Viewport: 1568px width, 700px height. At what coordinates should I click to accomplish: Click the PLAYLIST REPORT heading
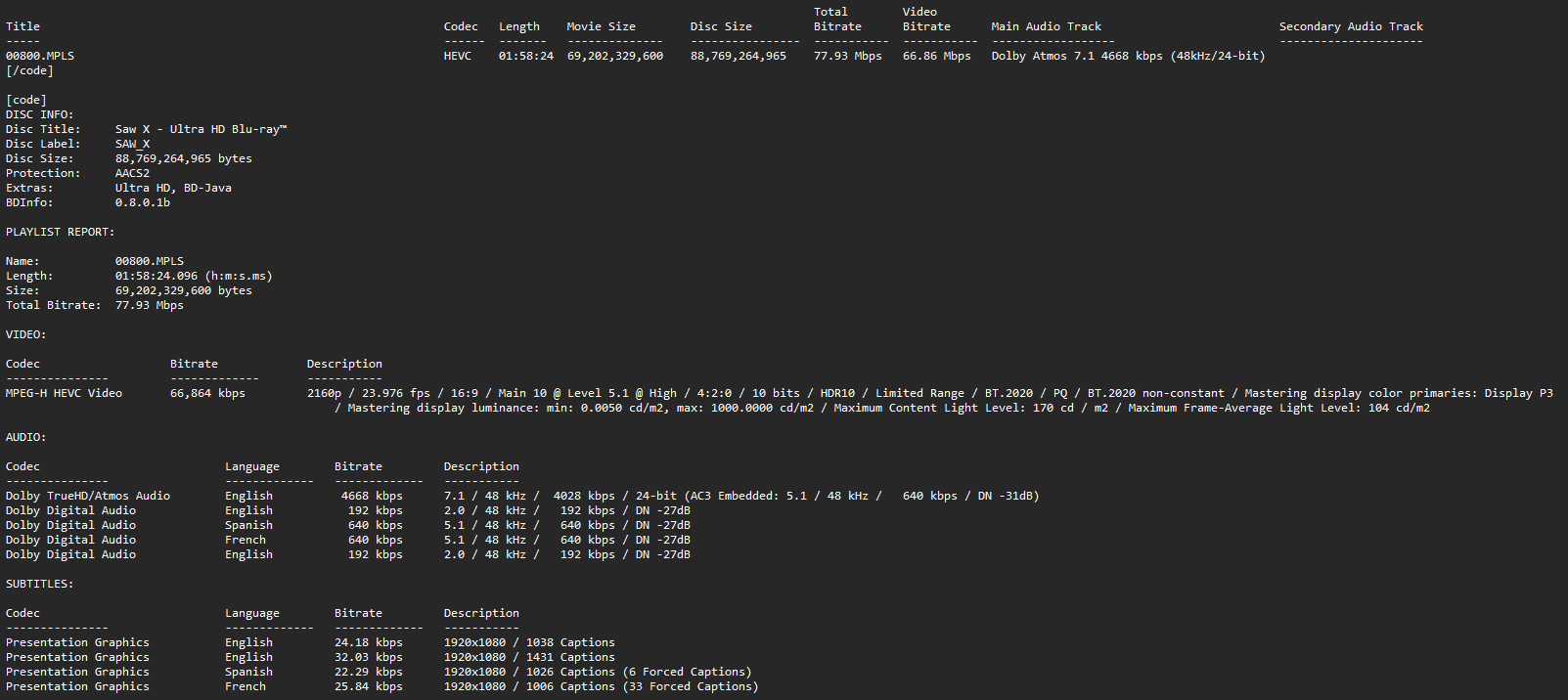click(60, 232)
